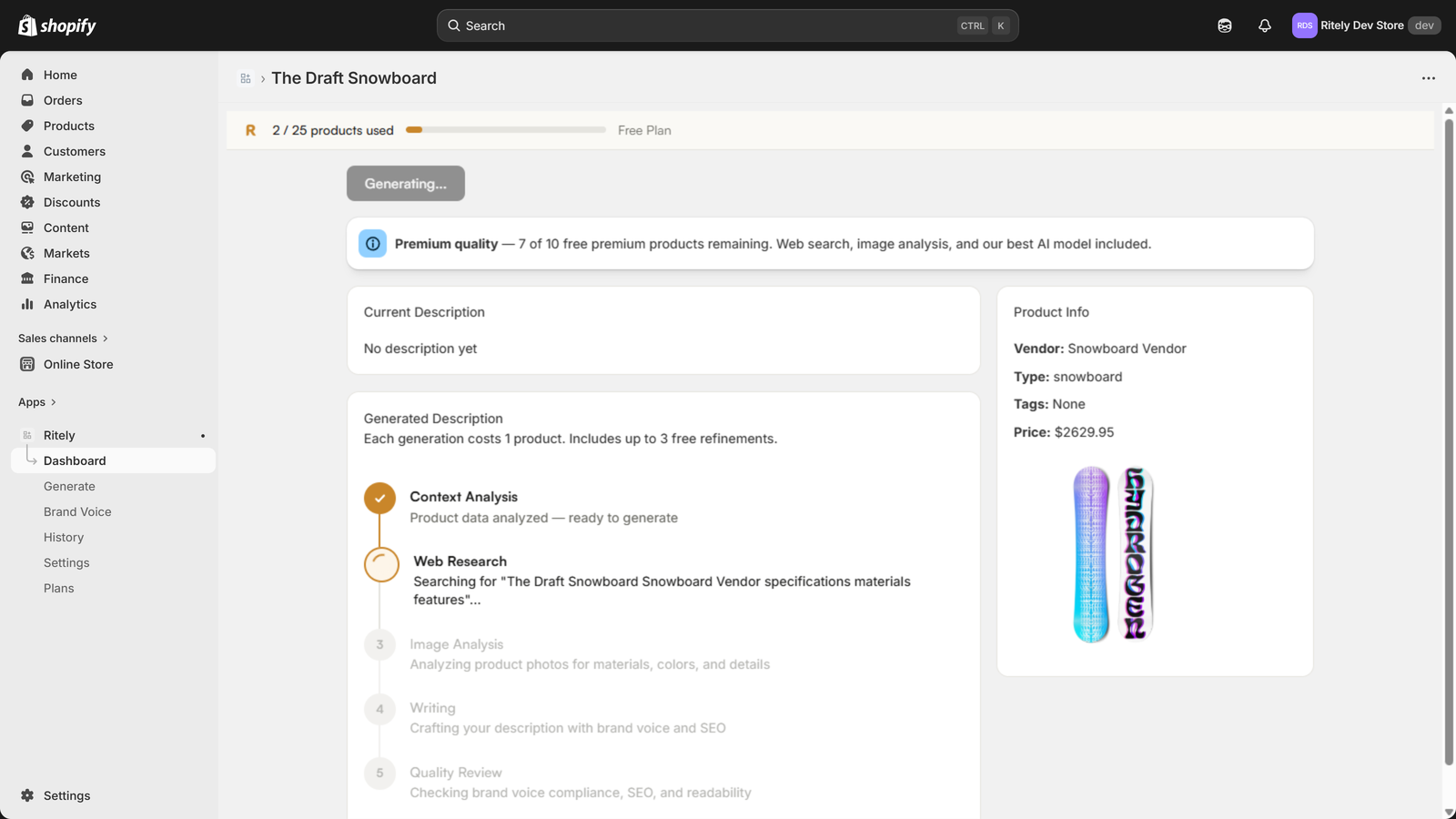
Task: Click the search input field
Action: [726, 25]
